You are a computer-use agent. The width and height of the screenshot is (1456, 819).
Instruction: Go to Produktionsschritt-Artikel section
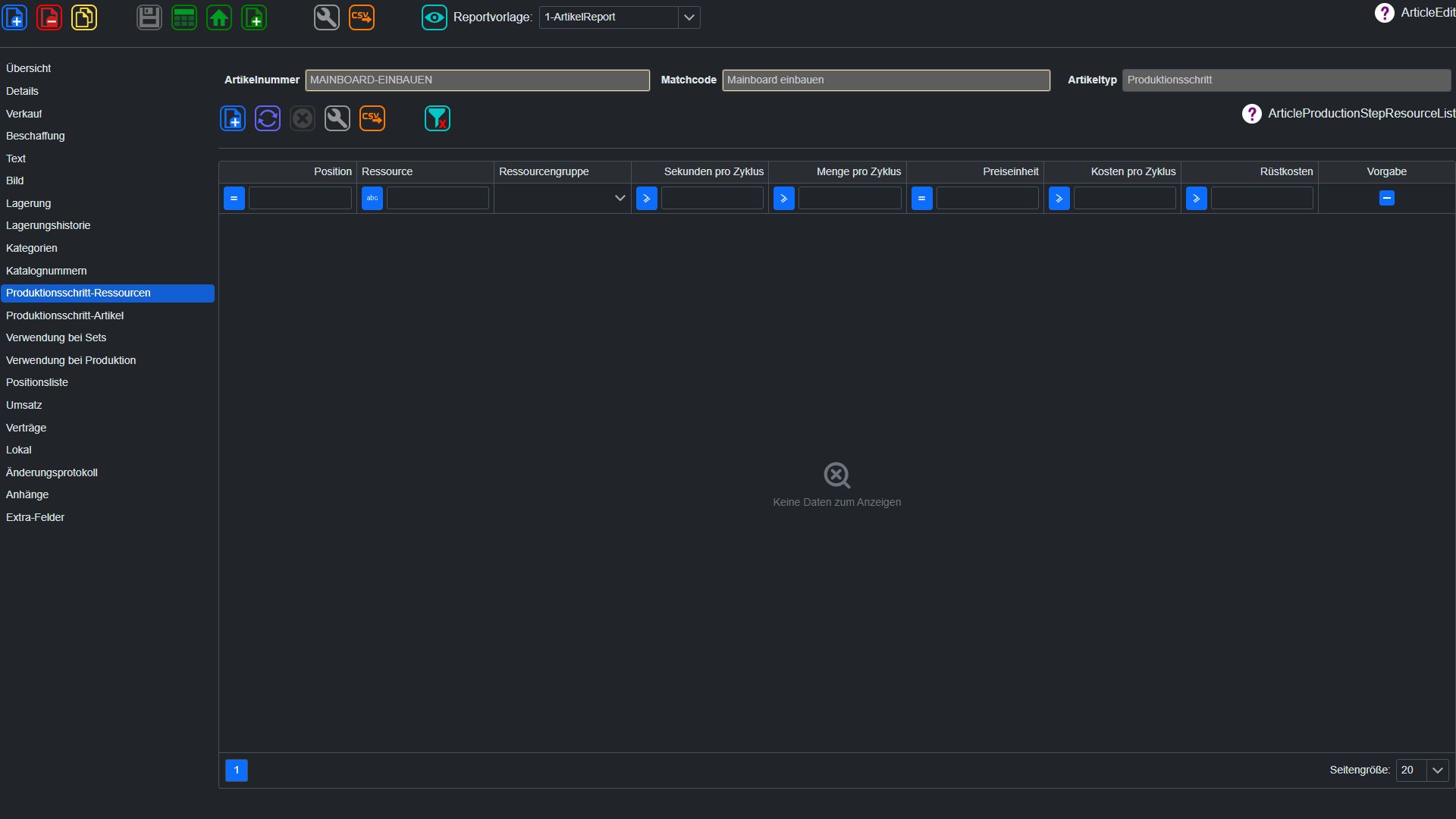(x=107, y=315)
